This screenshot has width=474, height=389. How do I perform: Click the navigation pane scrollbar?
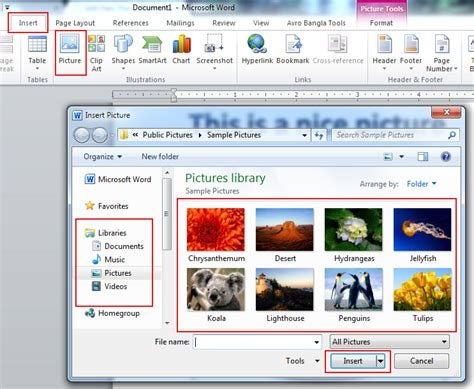[x=167, y=214]
